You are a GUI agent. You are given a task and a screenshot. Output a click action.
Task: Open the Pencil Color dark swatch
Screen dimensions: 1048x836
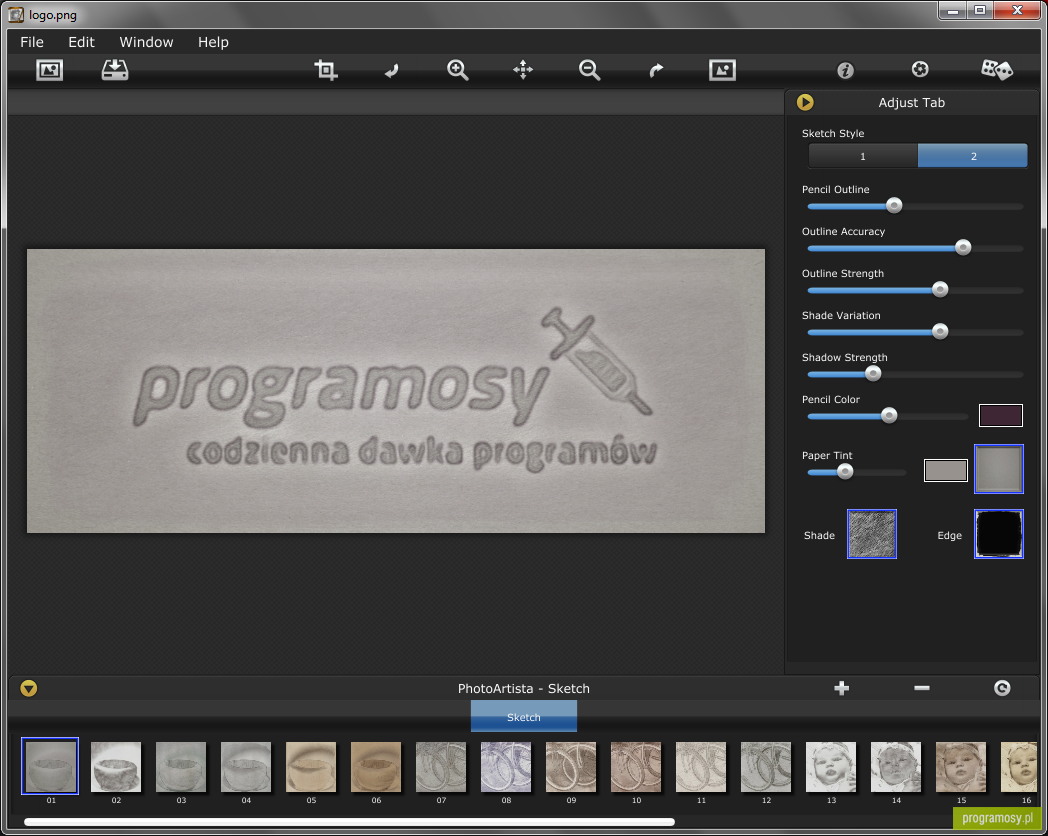pos(1001,415)
